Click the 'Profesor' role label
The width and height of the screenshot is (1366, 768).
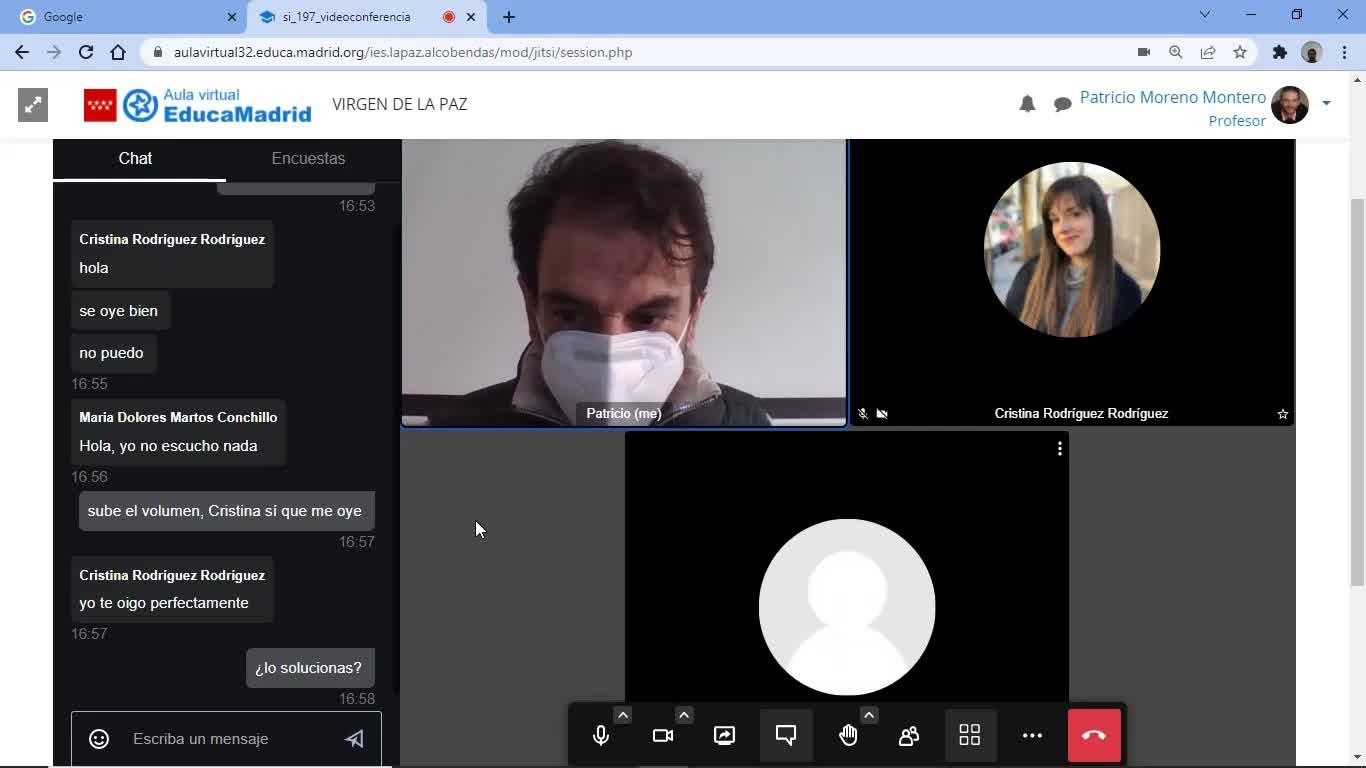1237,121
